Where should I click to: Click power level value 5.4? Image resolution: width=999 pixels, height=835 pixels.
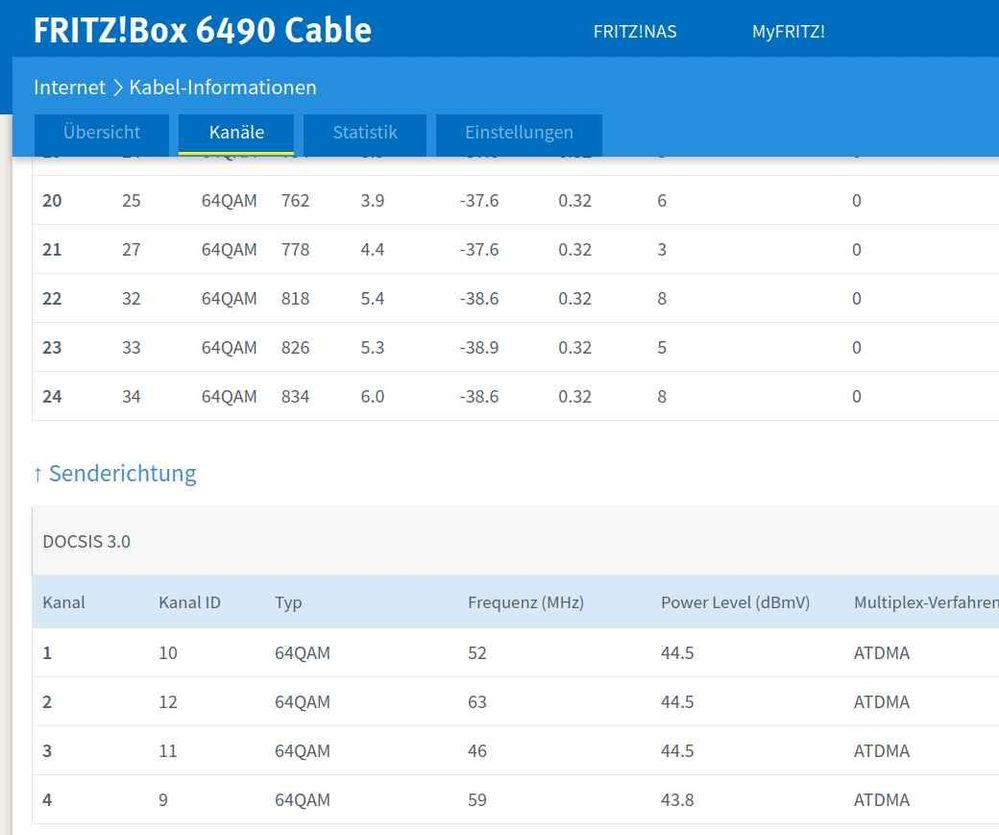[372, 299]
